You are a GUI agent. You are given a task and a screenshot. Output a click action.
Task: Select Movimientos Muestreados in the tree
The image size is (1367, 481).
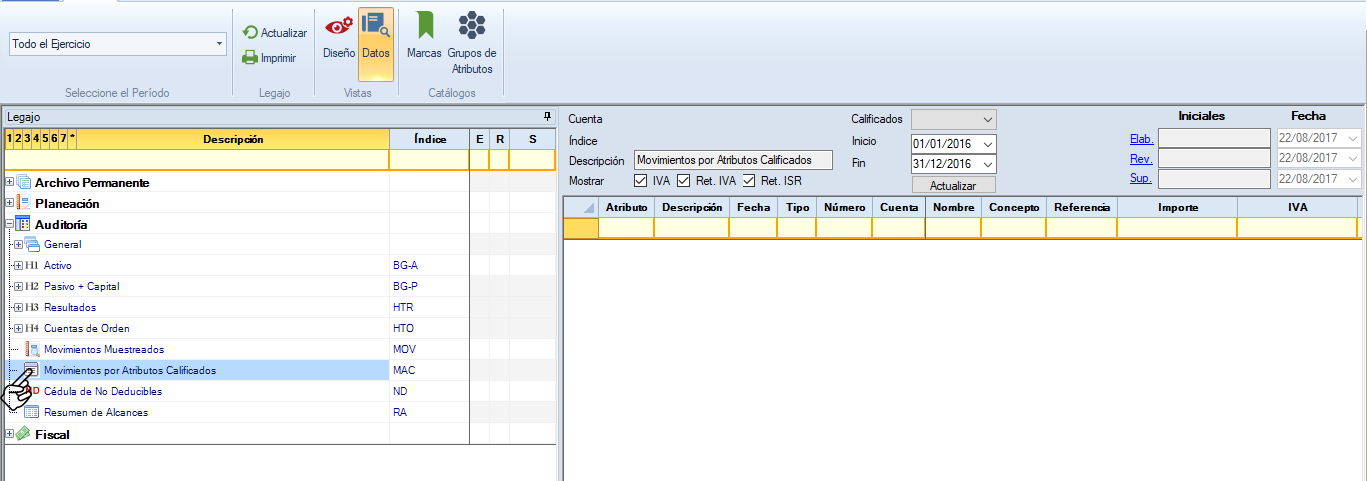coord(104,349)
